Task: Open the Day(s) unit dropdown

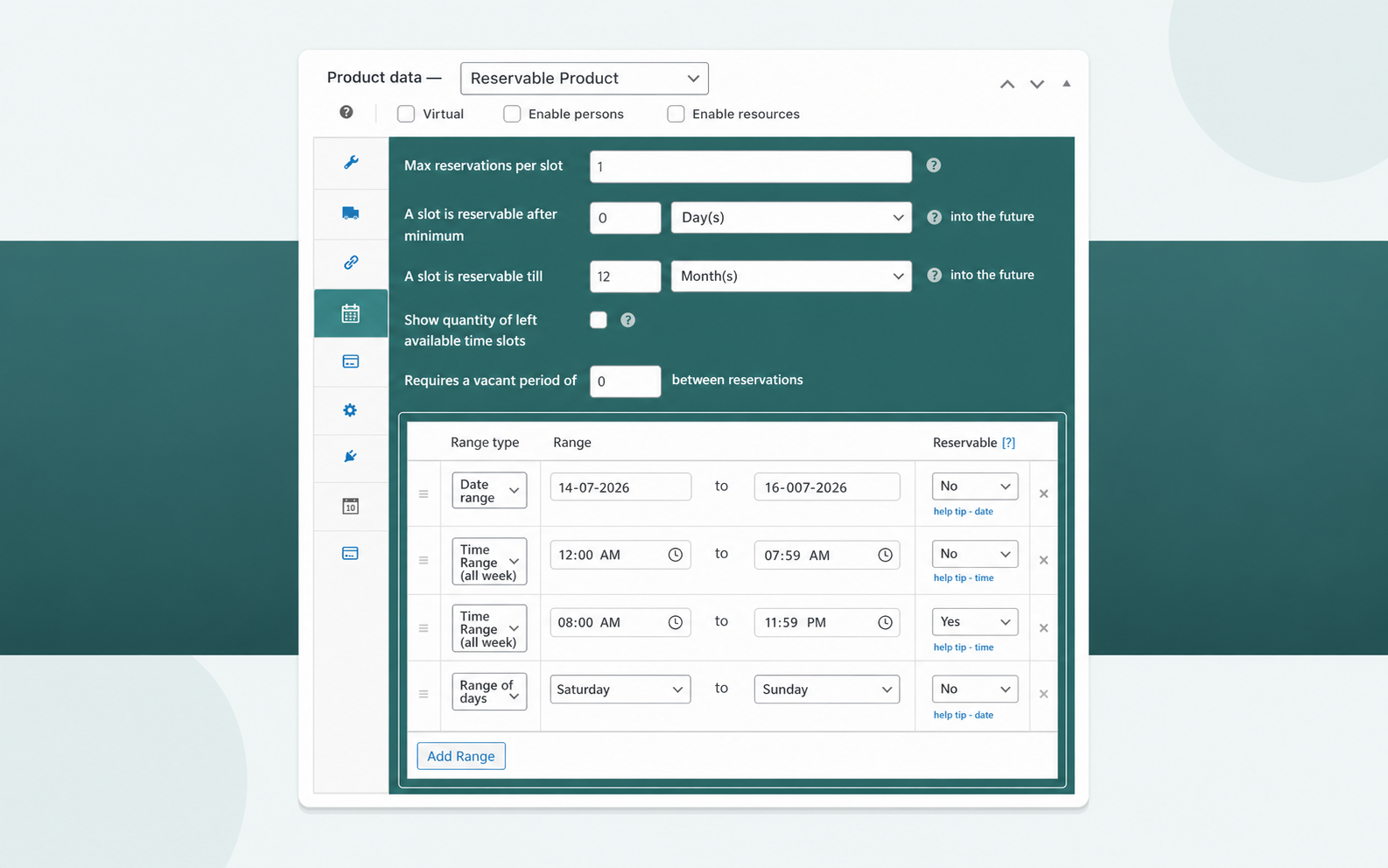Action: click(x=791, y=217)
